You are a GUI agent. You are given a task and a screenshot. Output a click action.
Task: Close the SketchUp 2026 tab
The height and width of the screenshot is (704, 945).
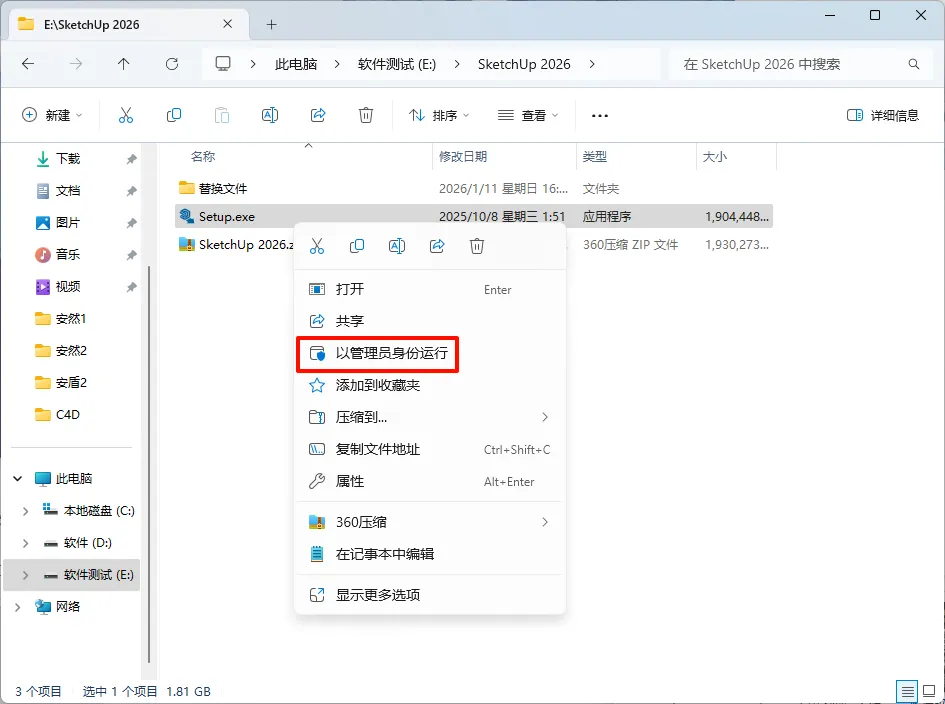coord(228,24)
